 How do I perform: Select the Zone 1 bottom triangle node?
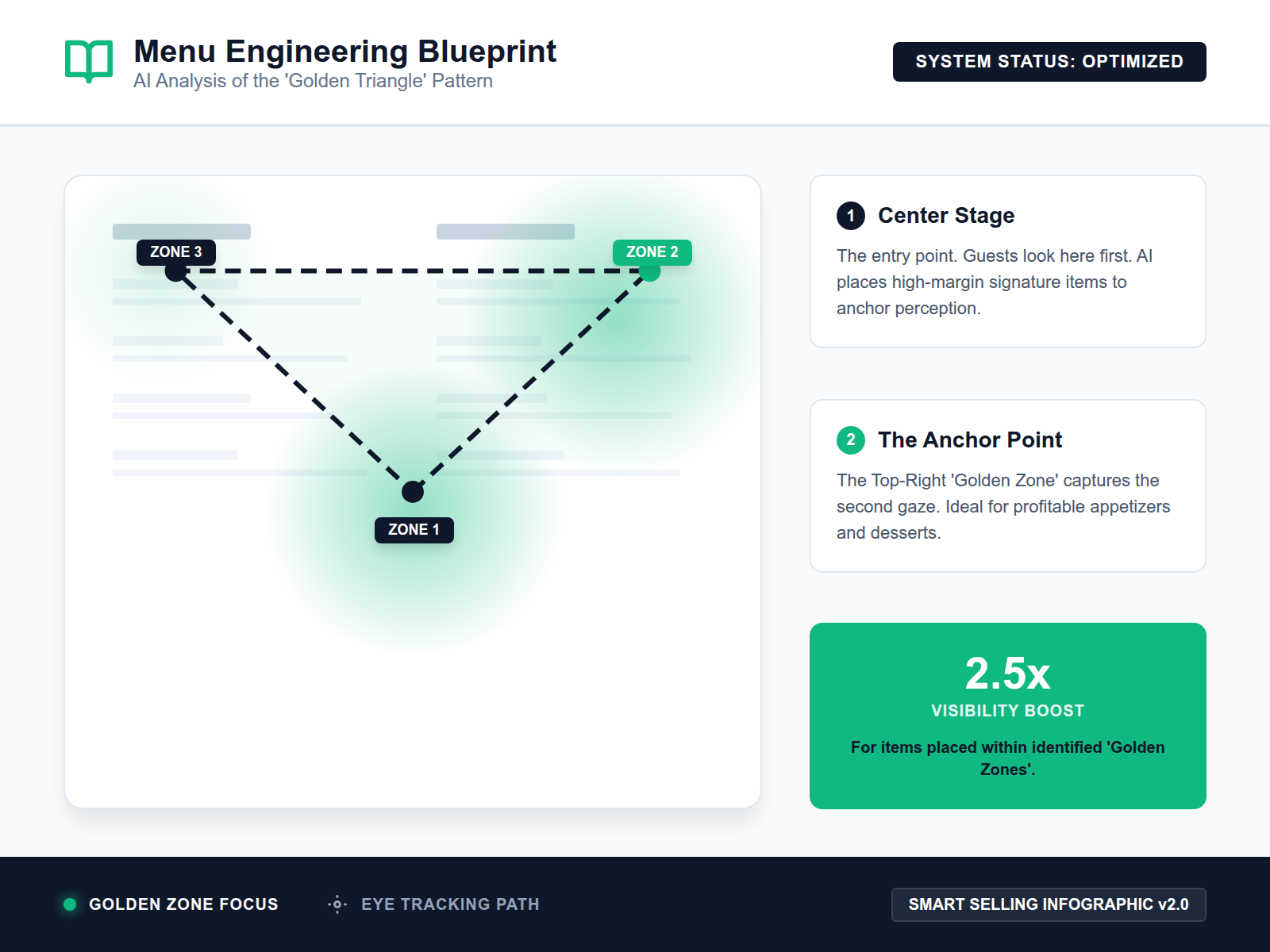click(413, 492)
